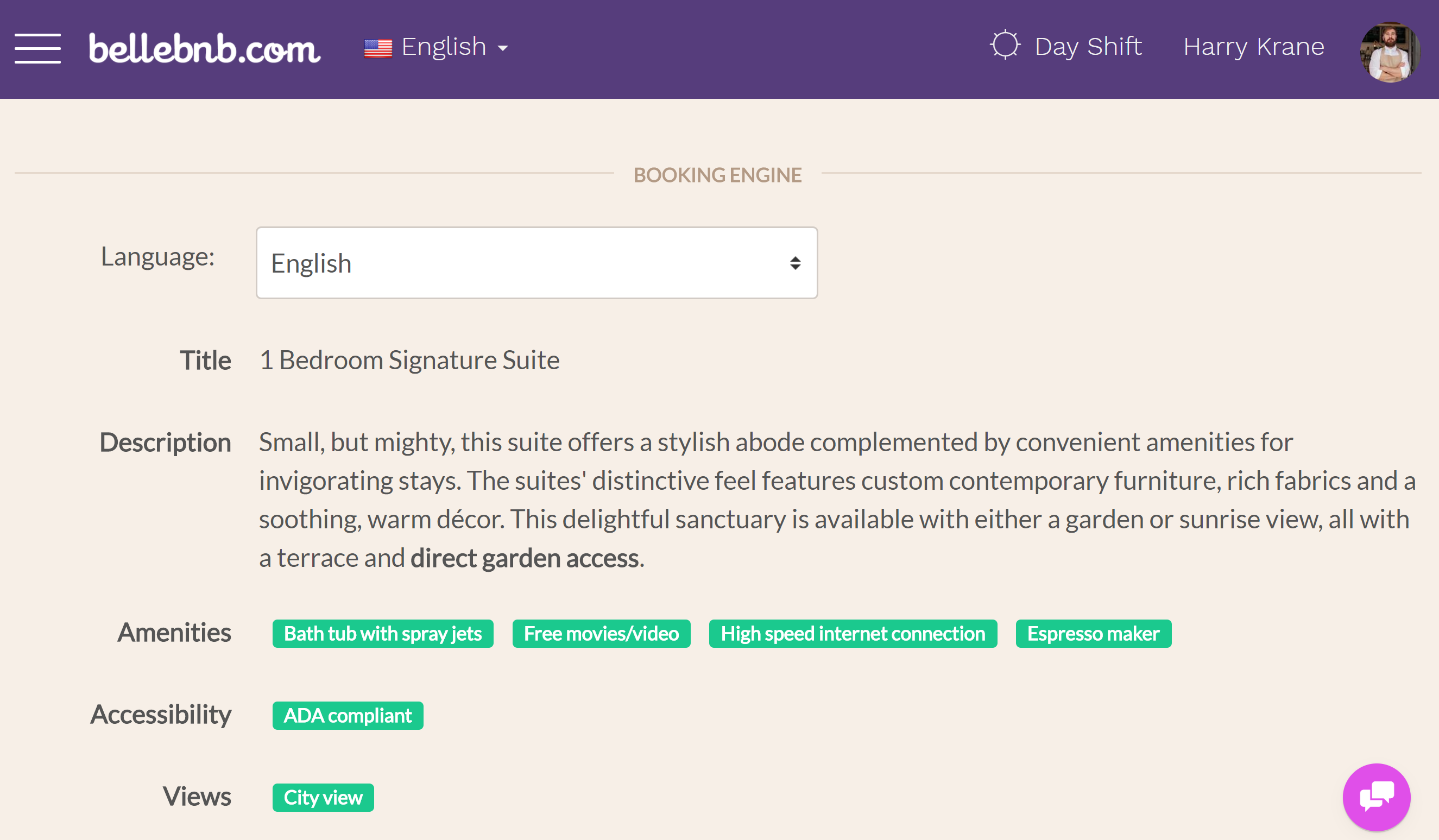The width and height of the screenshot is (1439, 840).
Task: Click the Harry Krane username label
Action: (x=1253, y=46)
